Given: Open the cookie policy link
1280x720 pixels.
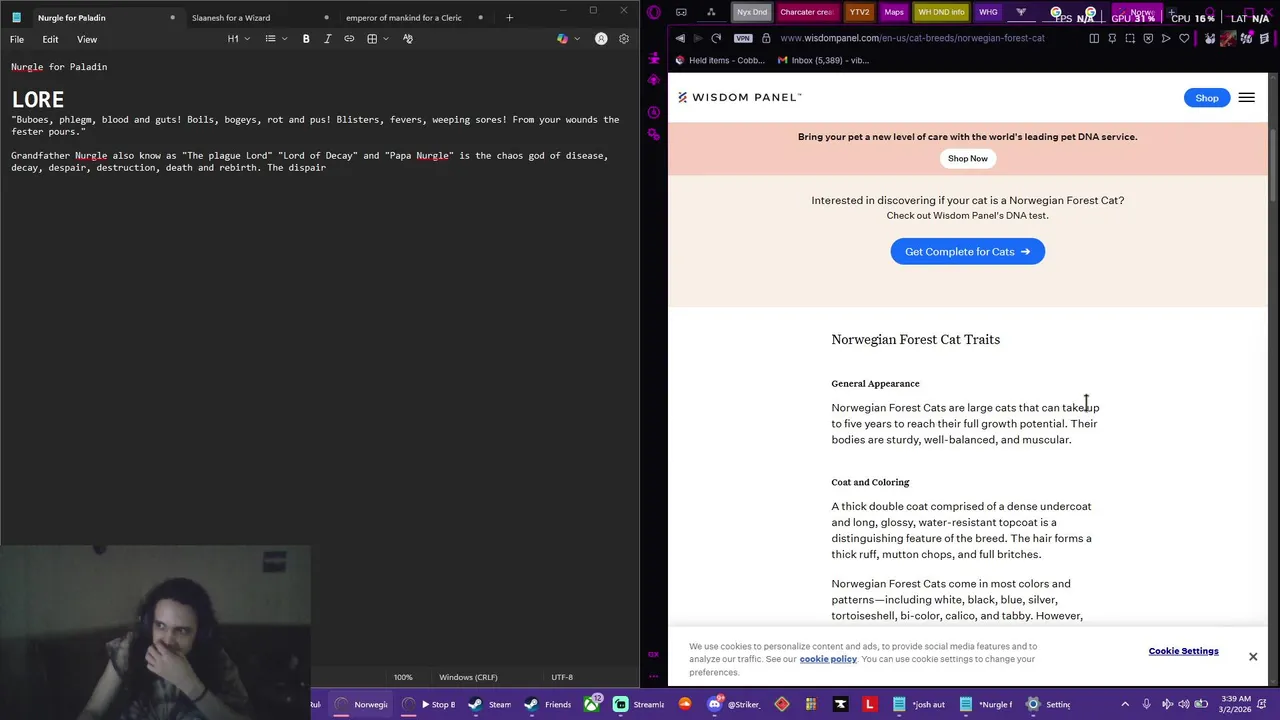Looking at the screenshot, I should (828, 659).
